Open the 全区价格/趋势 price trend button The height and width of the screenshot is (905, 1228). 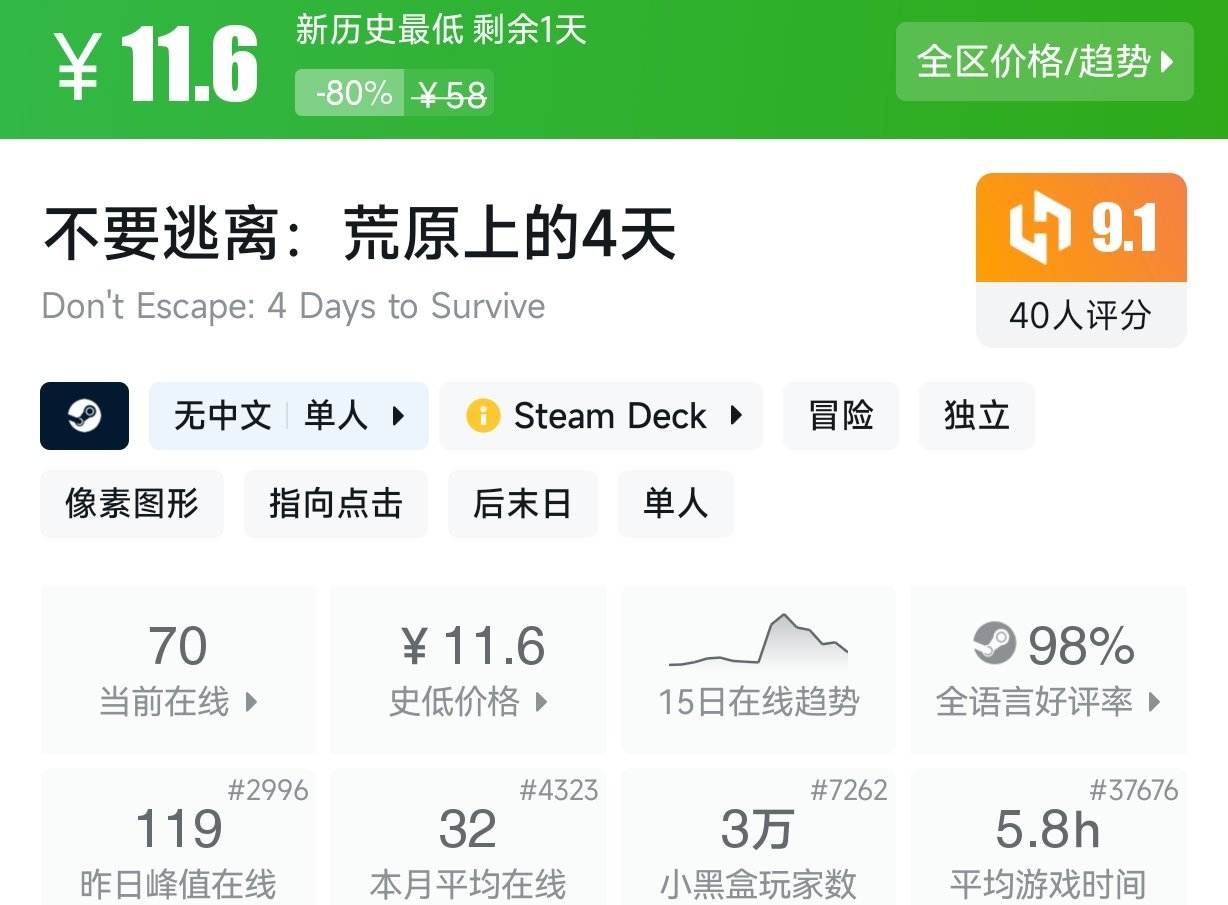(x=1044, y=62)
